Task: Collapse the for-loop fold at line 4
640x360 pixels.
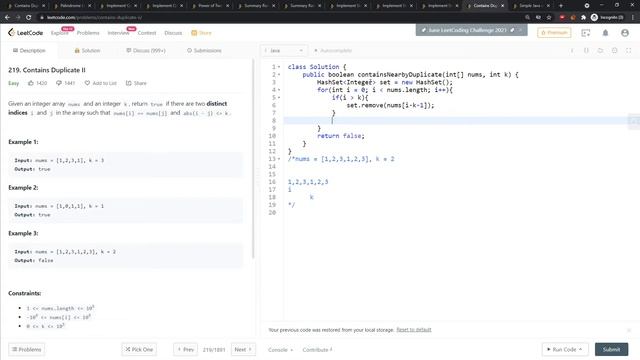Action: [279, 90]
